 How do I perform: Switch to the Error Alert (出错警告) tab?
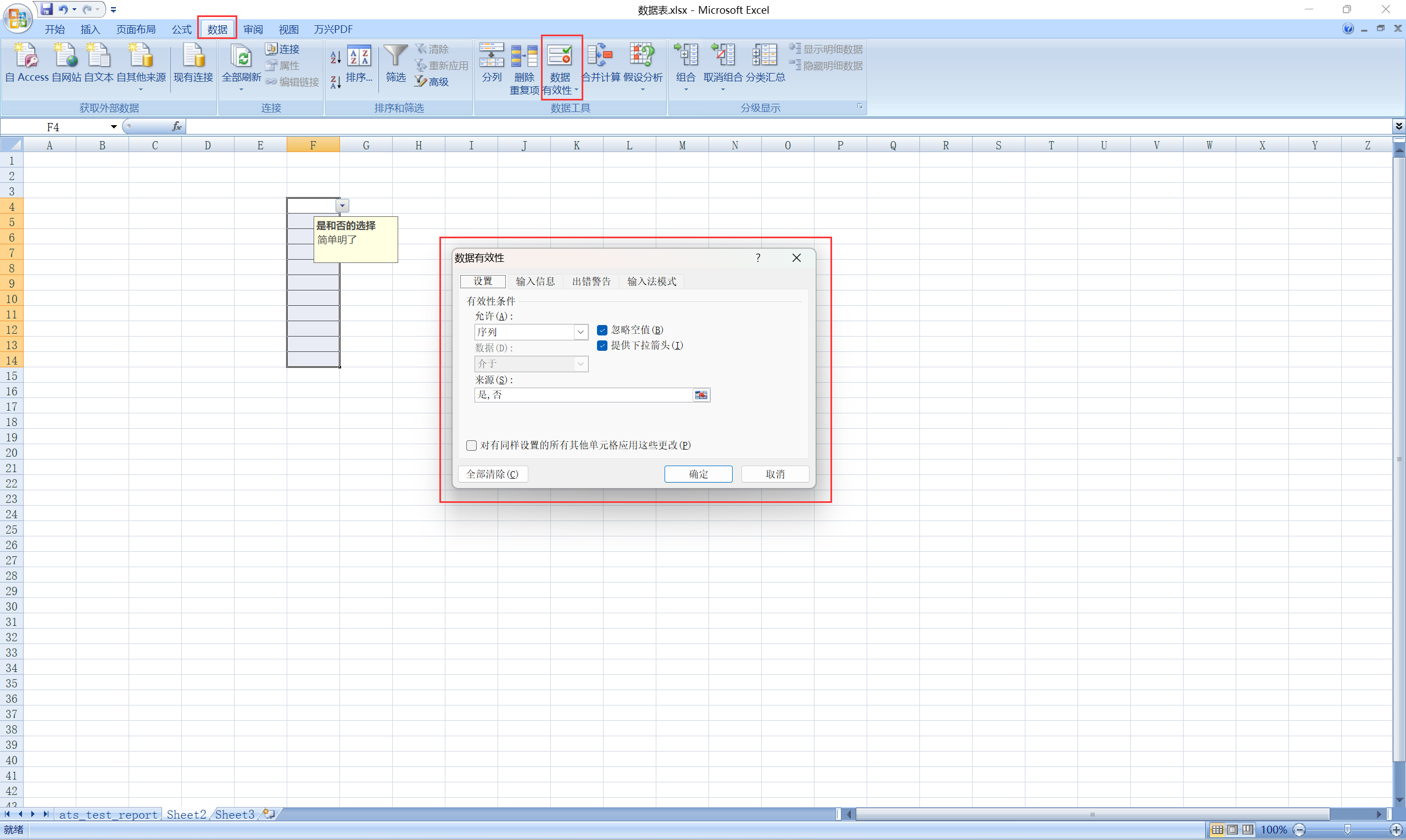(591, 281)
